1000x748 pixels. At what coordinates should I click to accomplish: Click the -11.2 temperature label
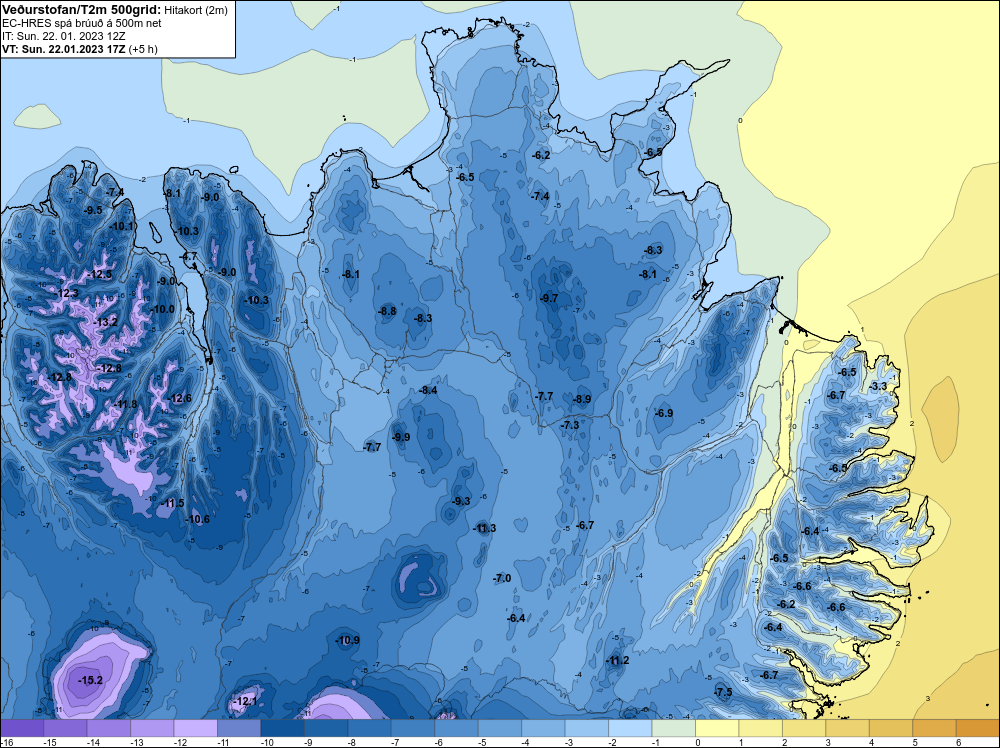617,660
